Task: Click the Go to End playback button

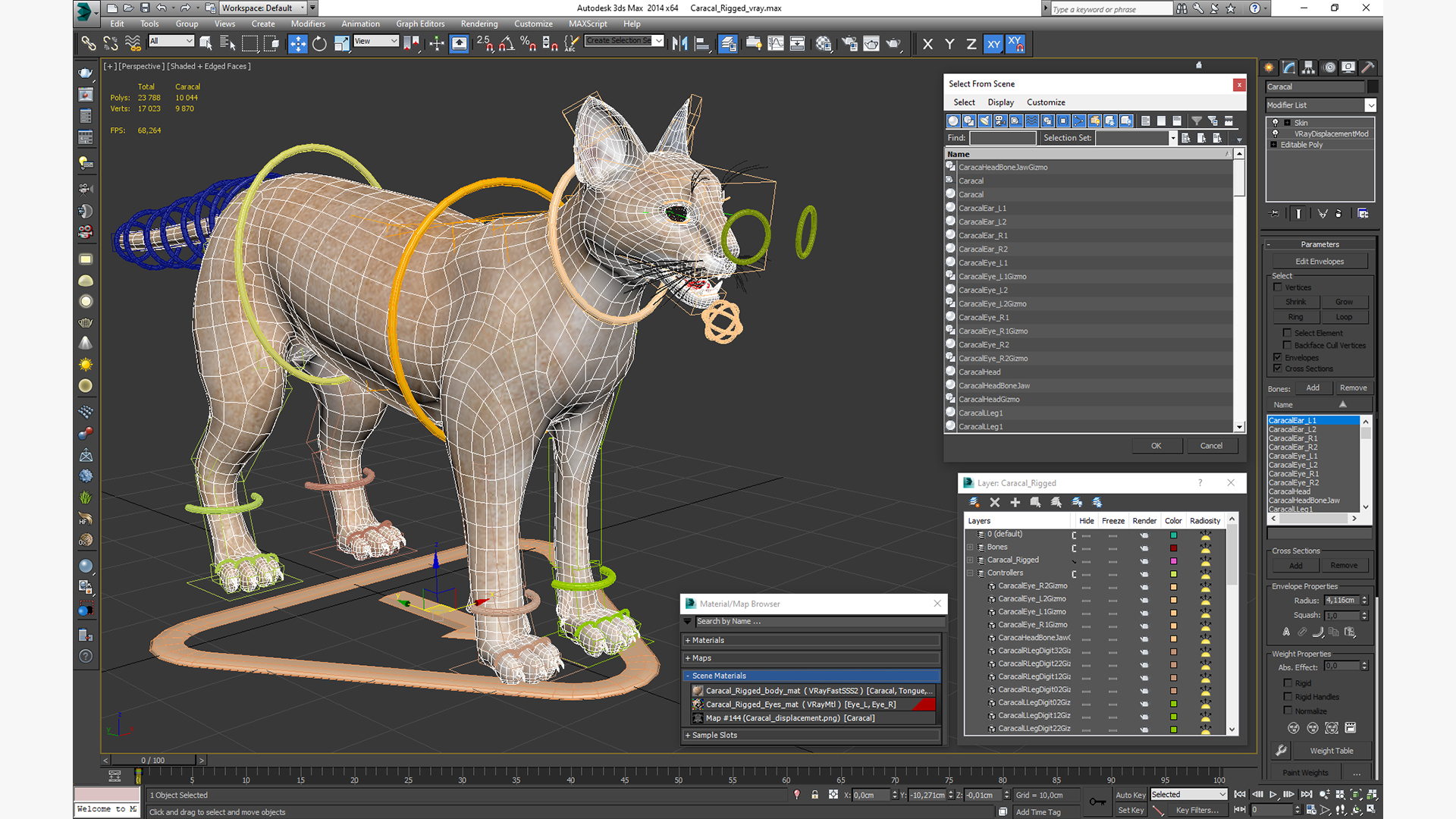Action: [x=1306, y=794]
